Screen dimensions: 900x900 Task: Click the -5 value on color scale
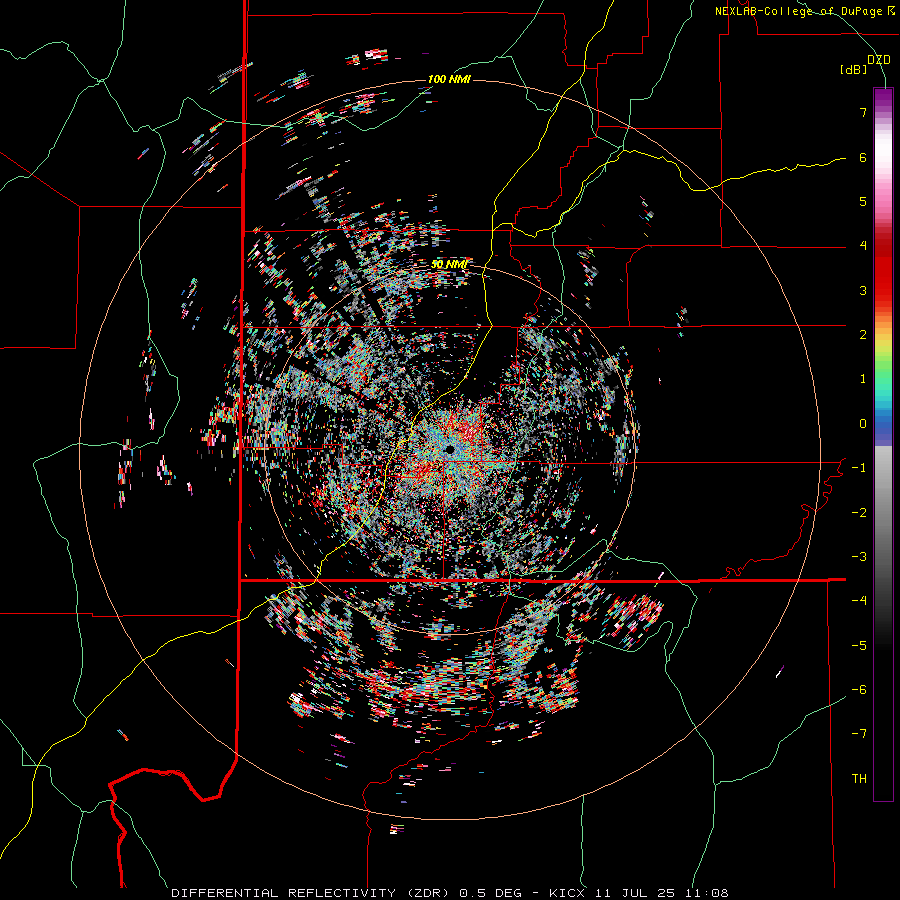(x=859, y=646)
